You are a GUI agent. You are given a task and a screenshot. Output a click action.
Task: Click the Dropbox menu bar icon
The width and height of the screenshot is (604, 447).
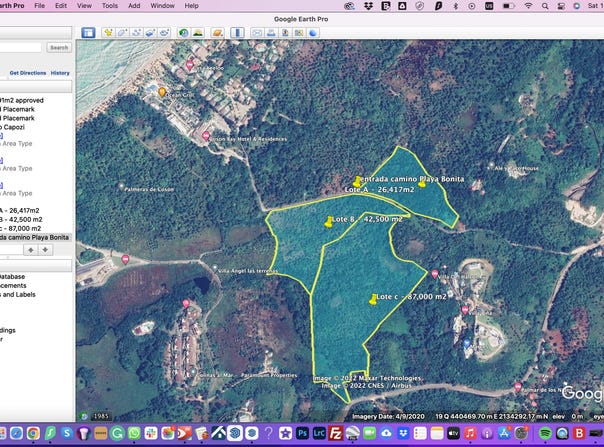pos(368,6)
